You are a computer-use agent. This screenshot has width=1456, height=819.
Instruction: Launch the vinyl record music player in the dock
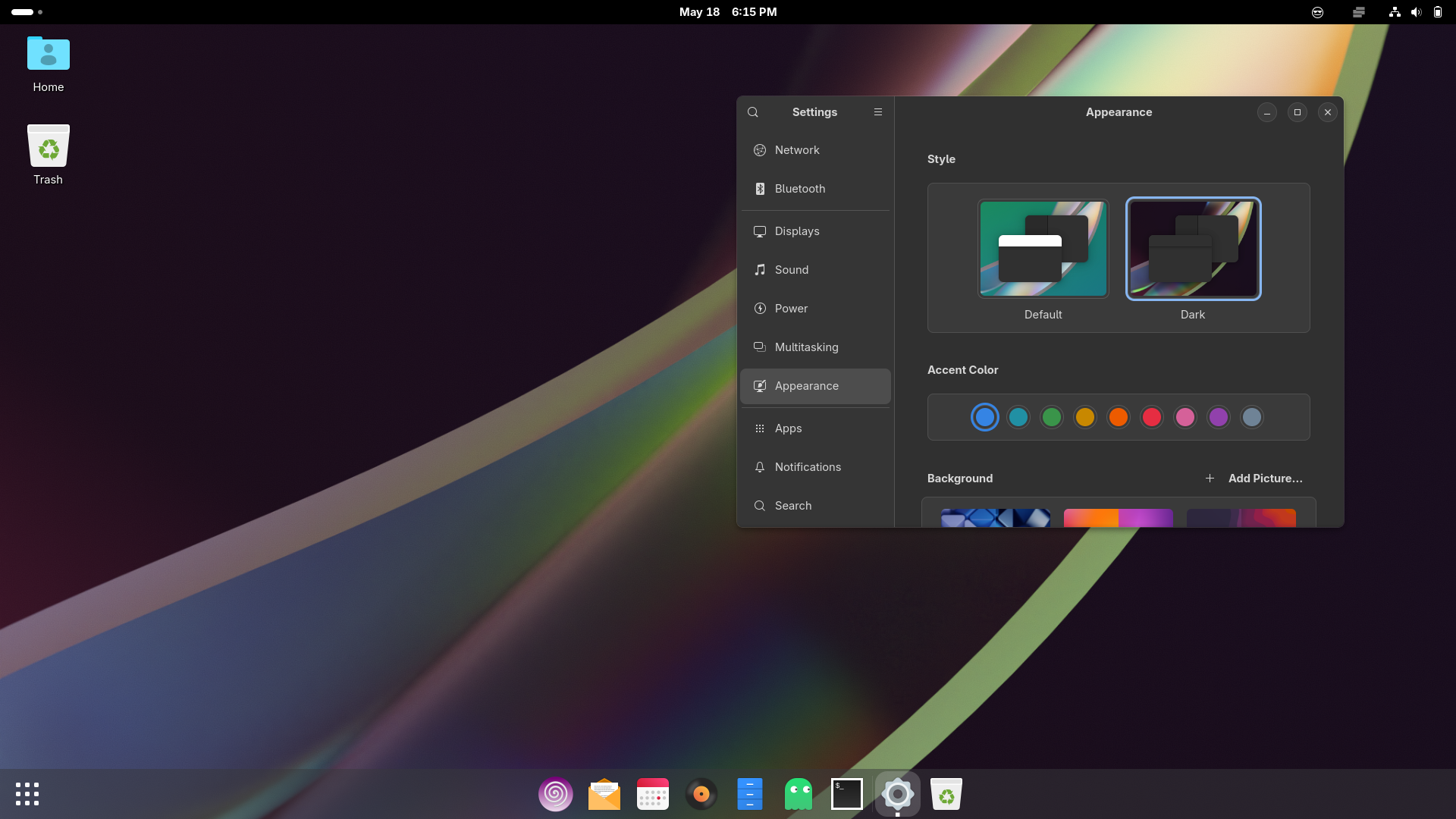point(701,794)
